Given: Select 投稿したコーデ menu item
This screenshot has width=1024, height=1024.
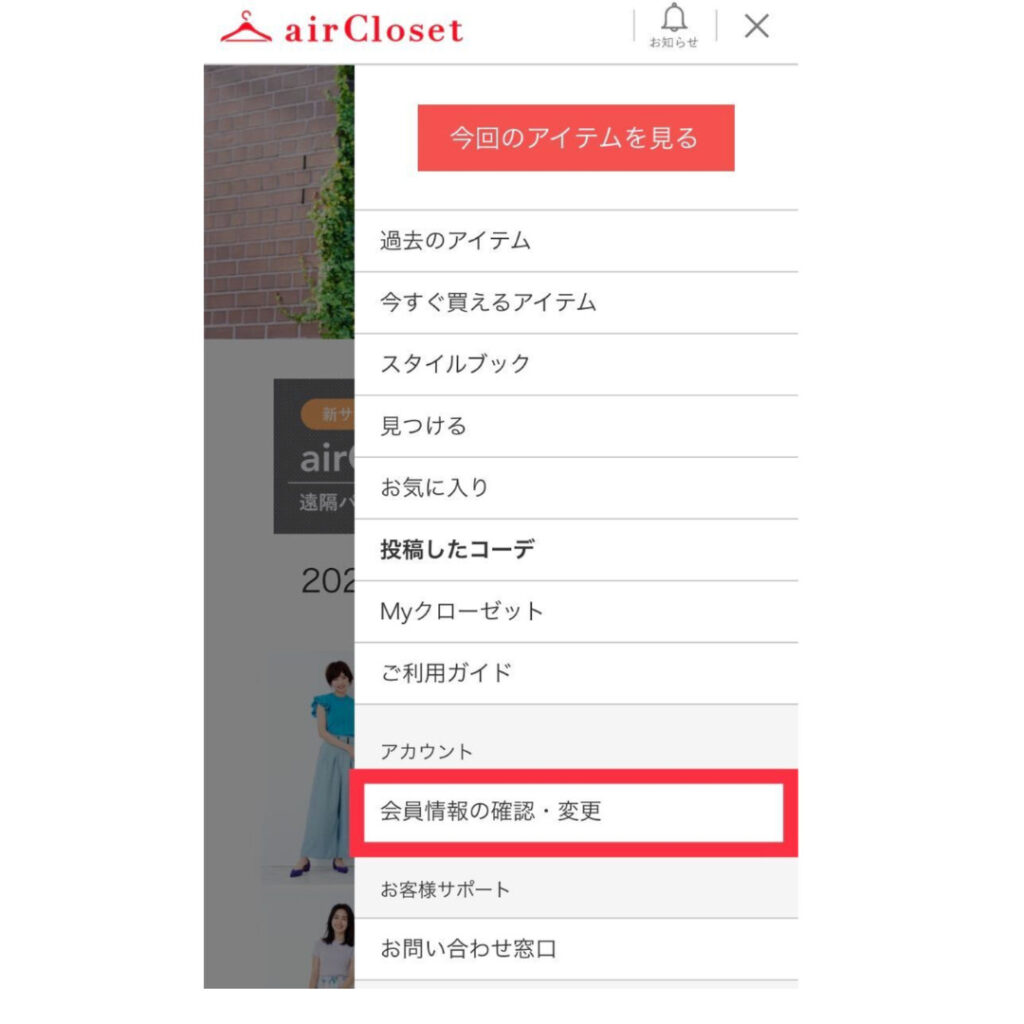Looking at the screenshot, I should coord(575,550).
